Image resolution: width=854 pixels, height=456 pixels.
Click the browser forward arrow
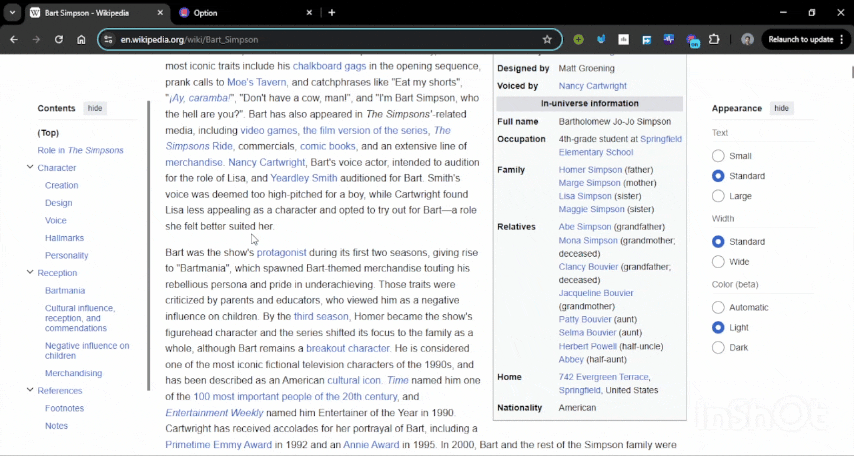click(36, 39)
